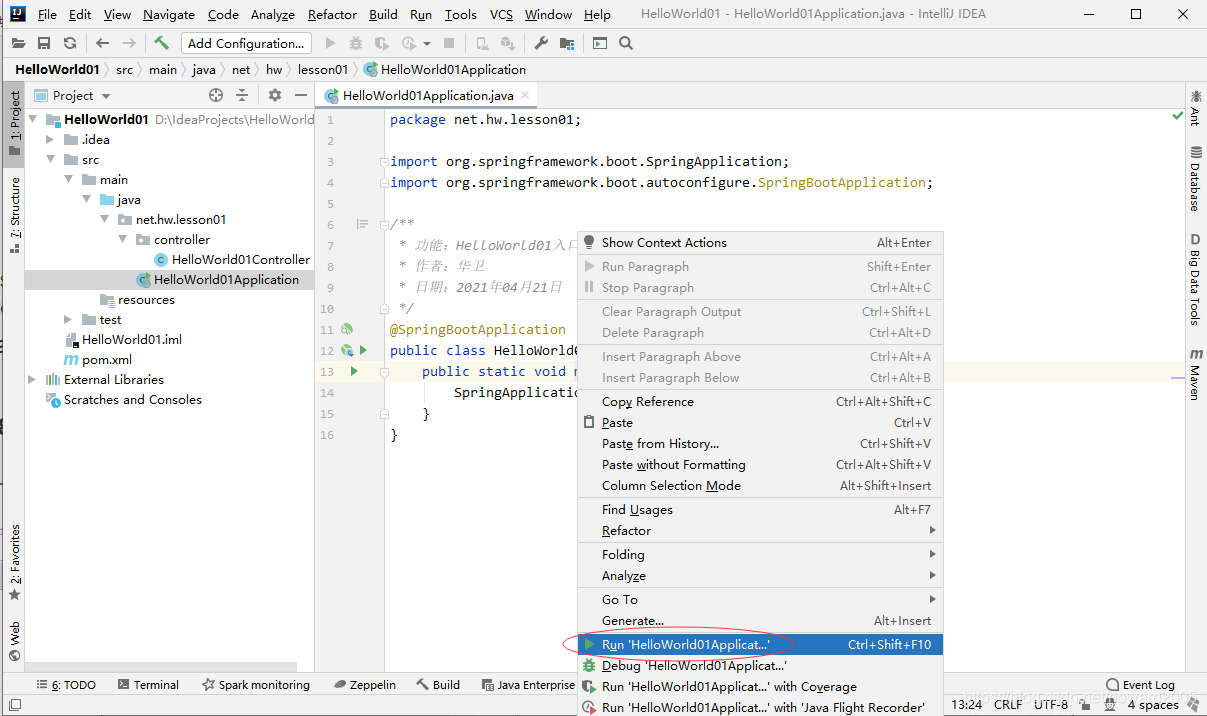Open the Terminal tool window
The width and height of the screenshot is (1207, 716).
(x=148, y=685)
